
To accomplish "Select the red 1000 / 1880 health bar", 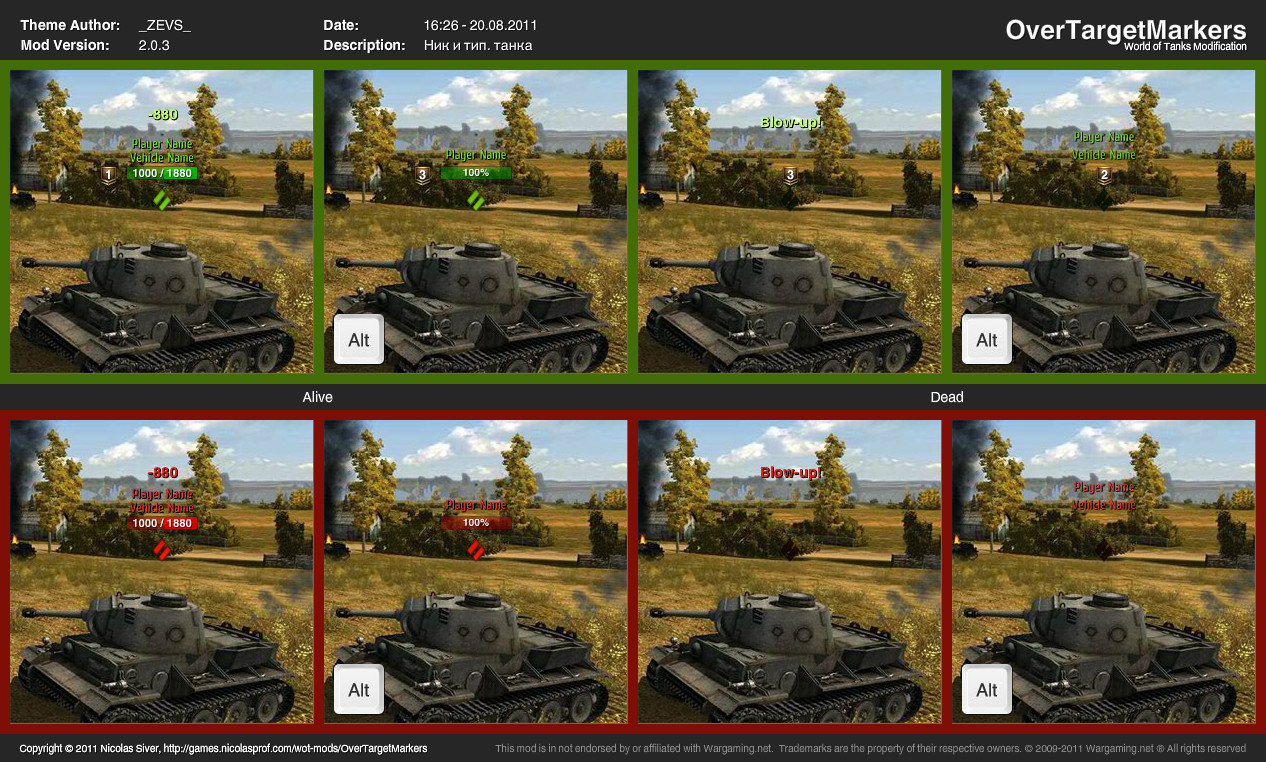I will tap(162, 523).
